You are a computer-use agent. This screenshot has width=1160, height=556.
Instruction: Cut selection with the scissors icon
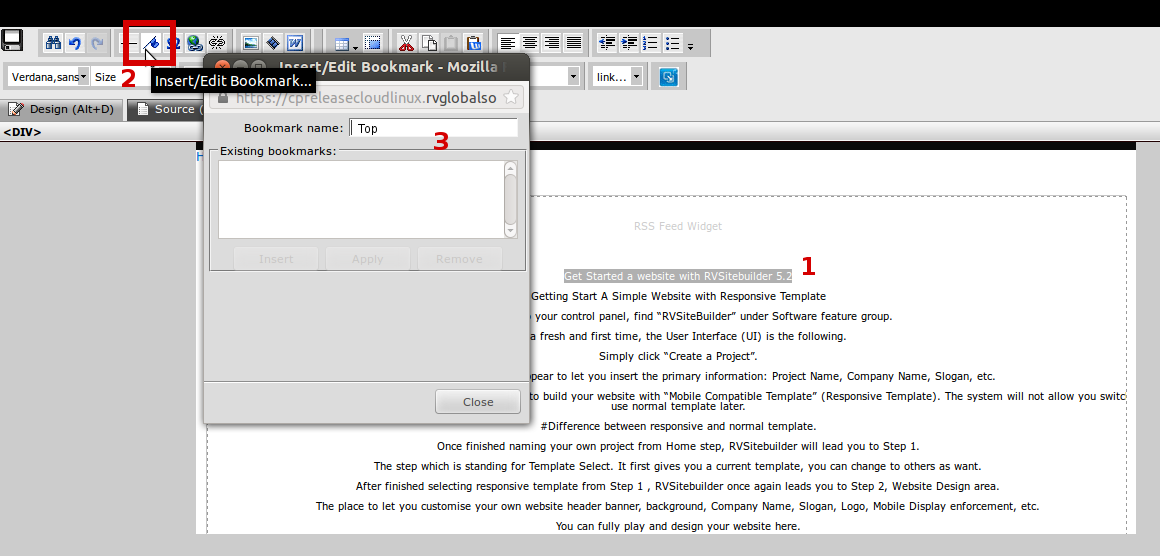[x=406, y=43]
